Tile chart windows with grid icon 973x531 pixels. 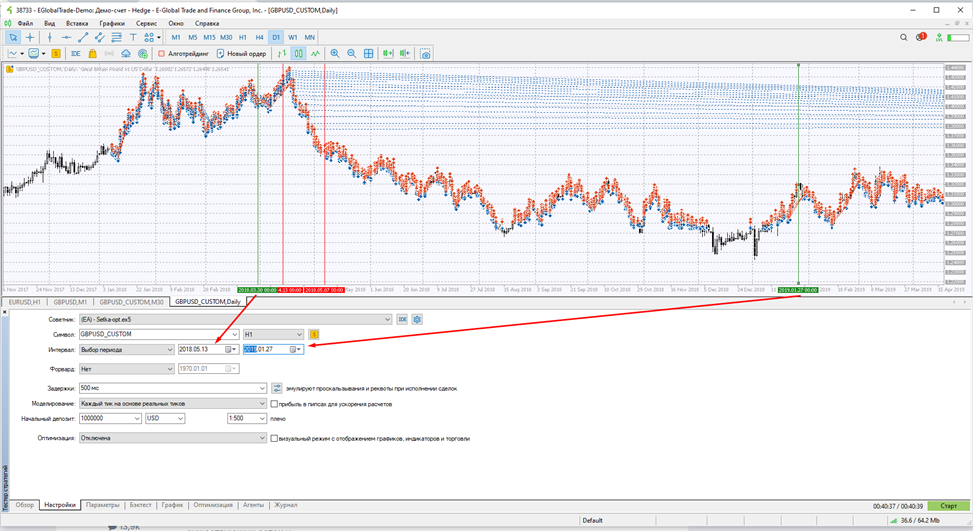[369, 53]
